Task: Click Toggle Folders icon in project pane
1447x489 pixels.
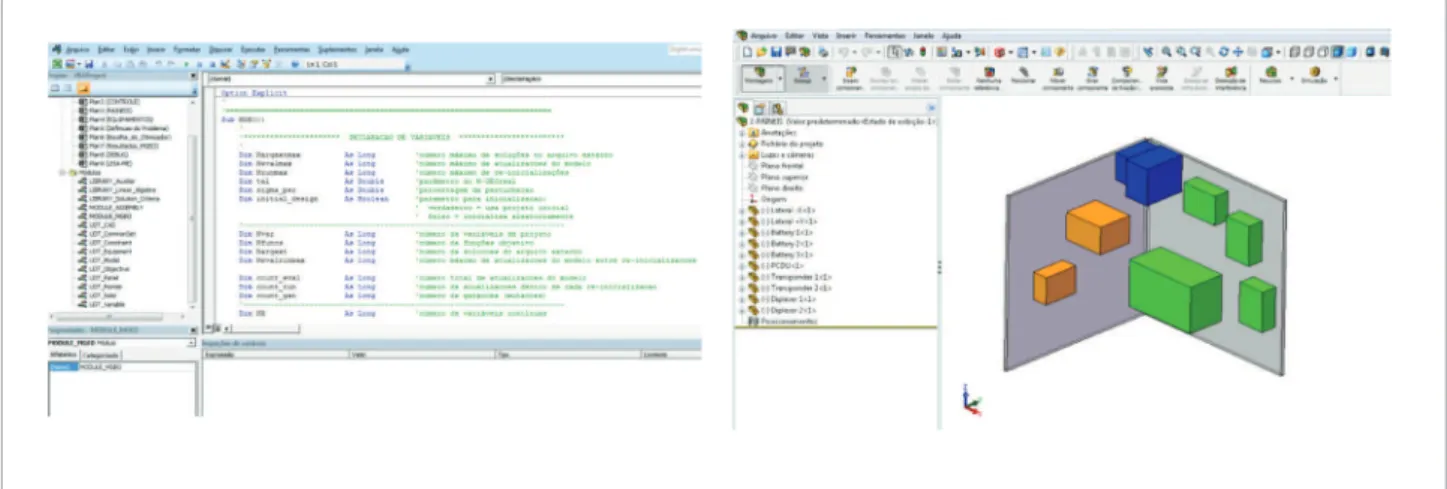Action: pyautogui.click(x=83, y=88)
